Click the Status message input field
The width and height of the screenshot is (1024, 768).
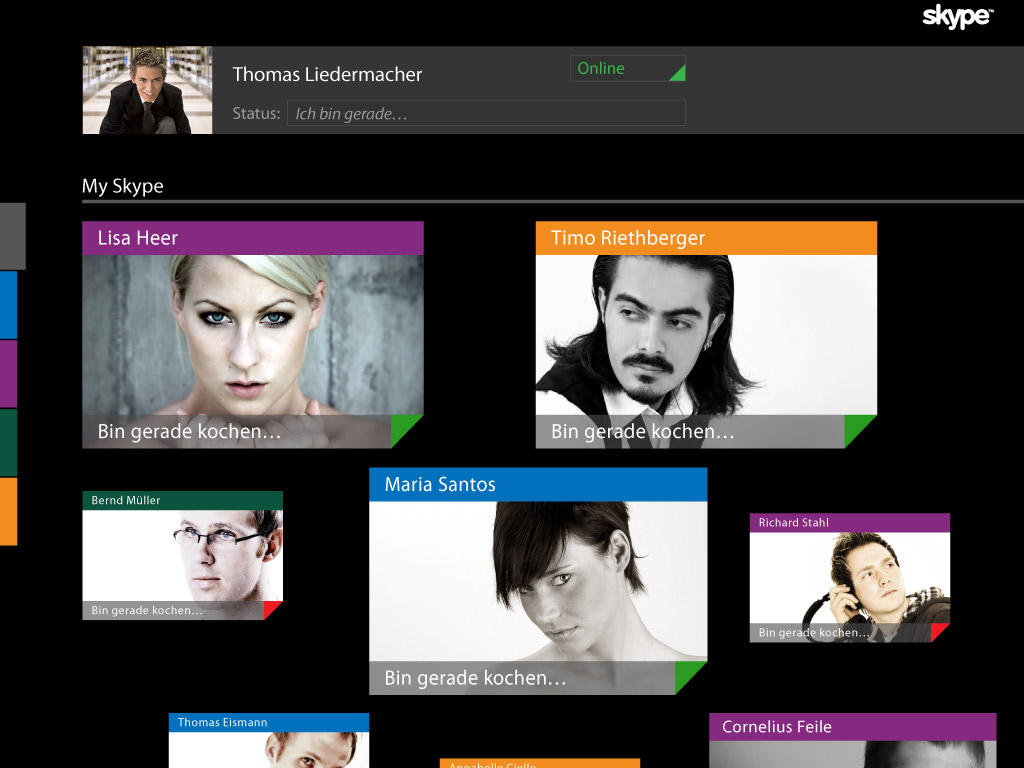pos(486,113)
